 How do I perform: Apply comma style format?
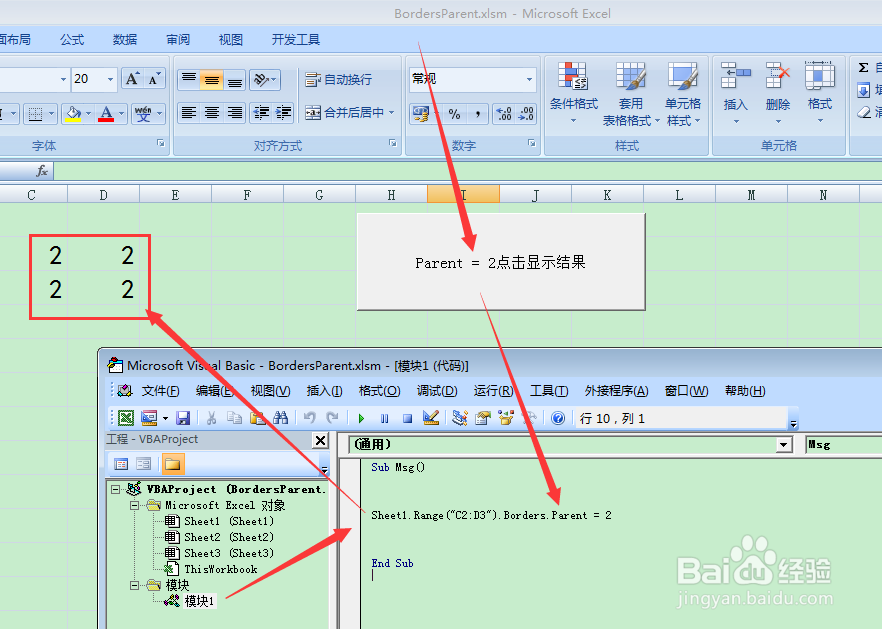click(478, 114)
